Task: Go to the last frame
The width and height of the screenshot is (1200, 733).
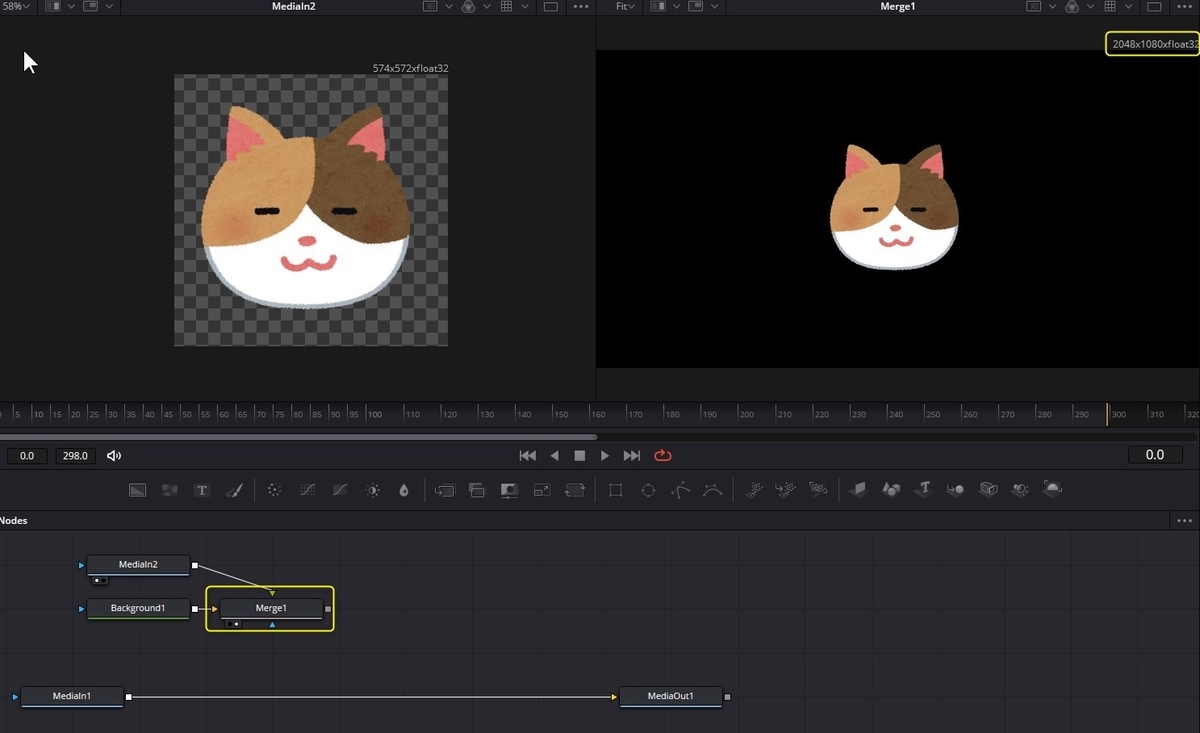Action: point(631,455)
